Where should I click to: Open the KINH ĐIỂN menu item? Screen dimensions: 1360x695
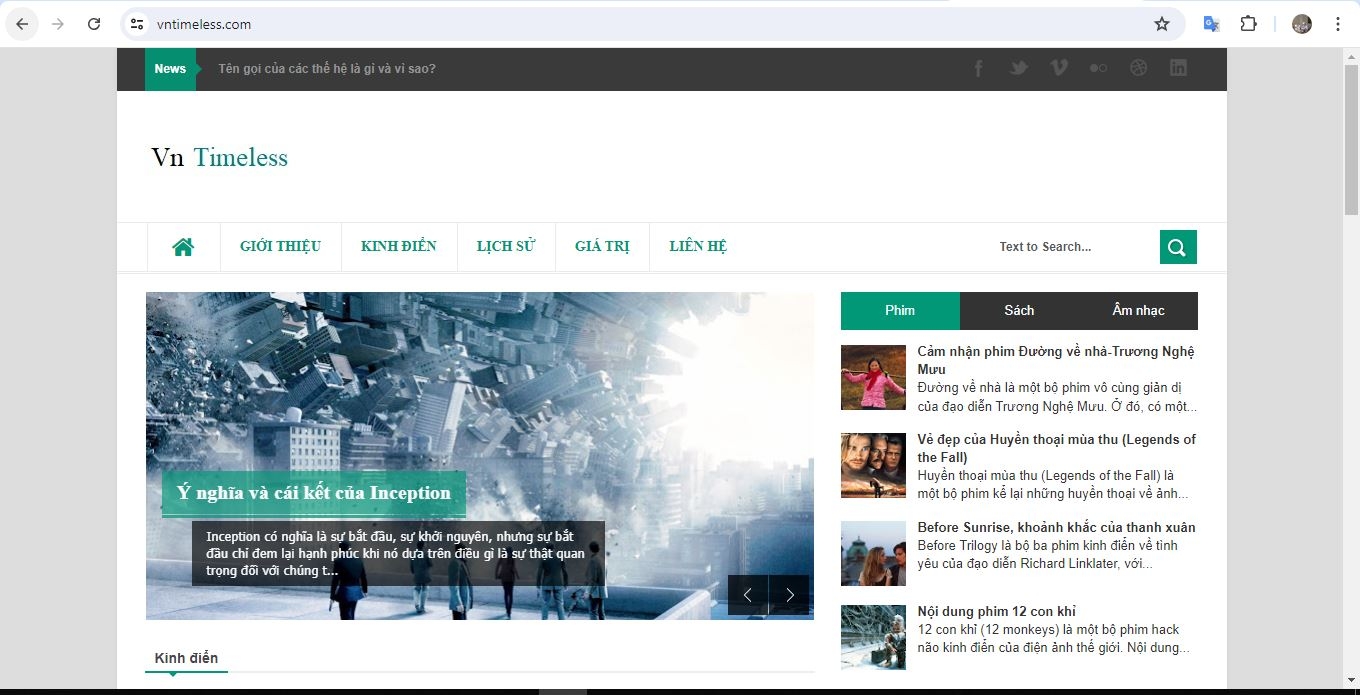click(x=399, y=247)
